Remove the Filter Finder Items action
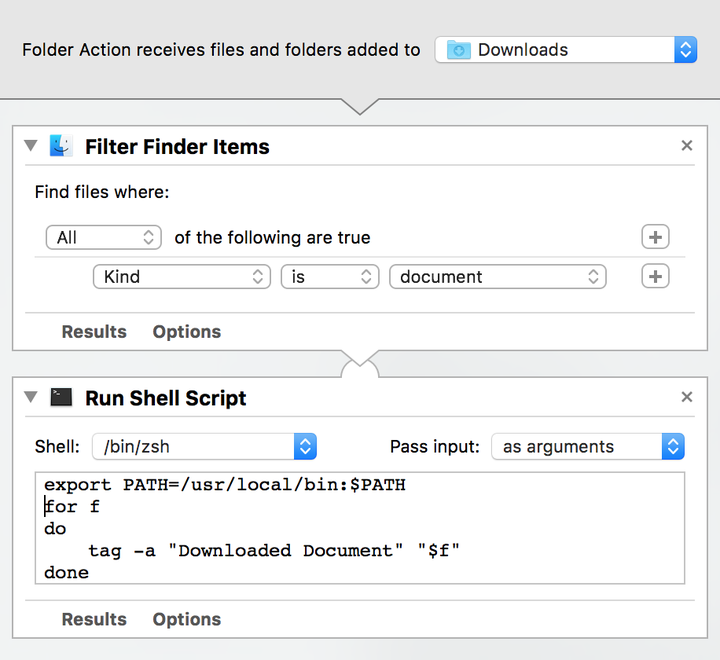 point(687,146)
